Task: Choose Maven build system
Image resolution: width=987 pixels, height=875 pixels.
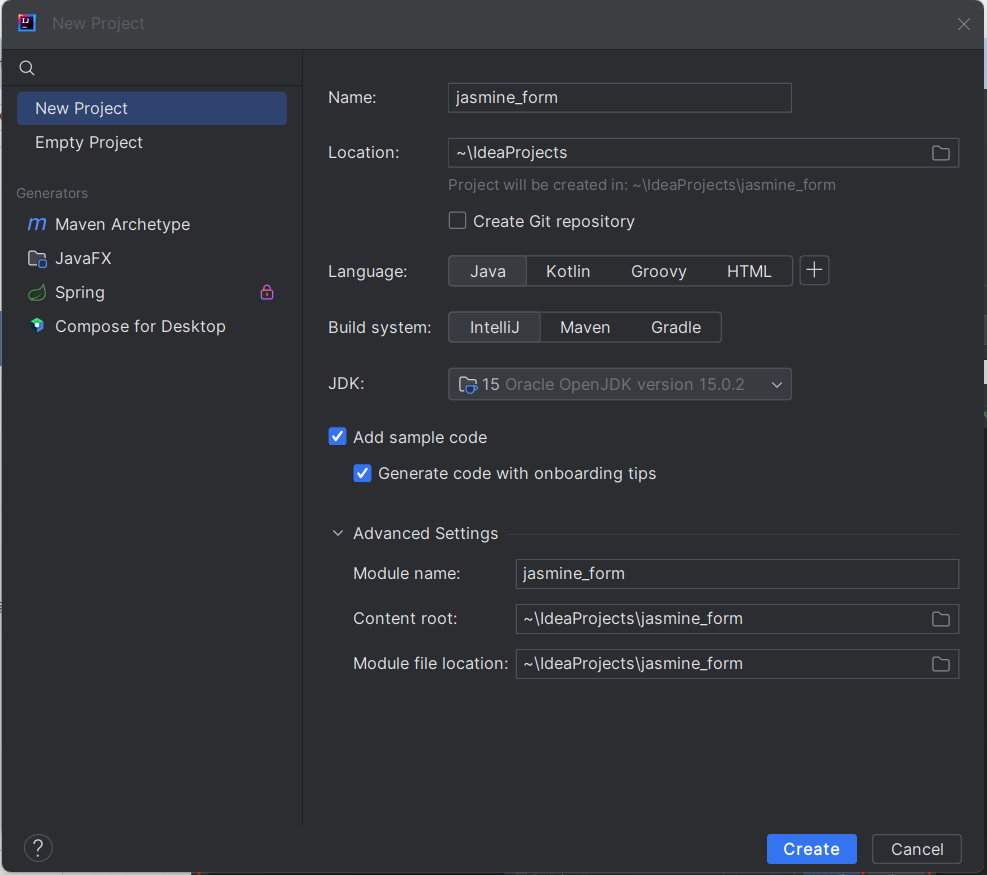Action: (x=585, y=327)
